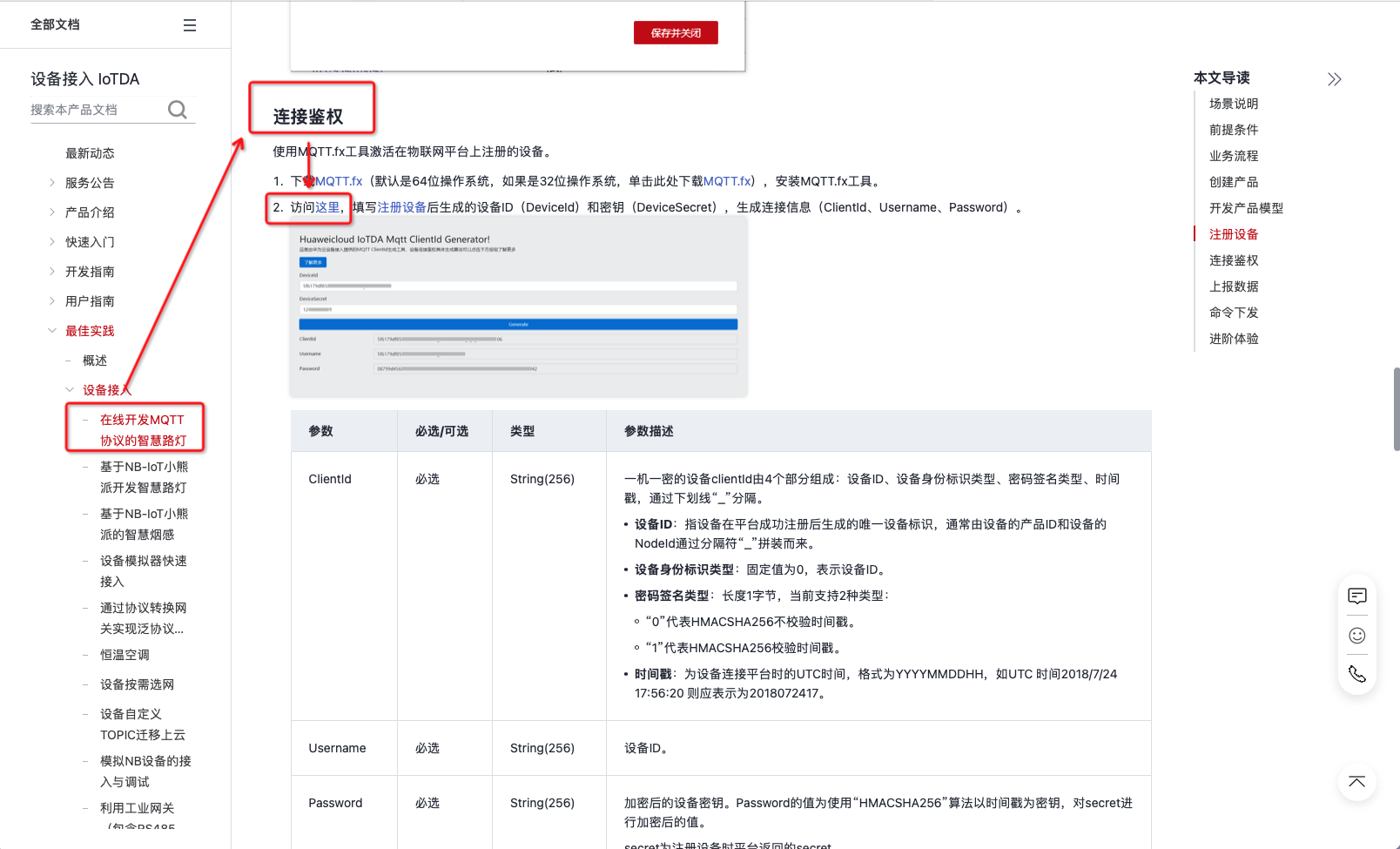The width and height of the screenshot is (1400, 849).
Task: Jump to 场景说明 in page guide
Action: pos(1234,104)
